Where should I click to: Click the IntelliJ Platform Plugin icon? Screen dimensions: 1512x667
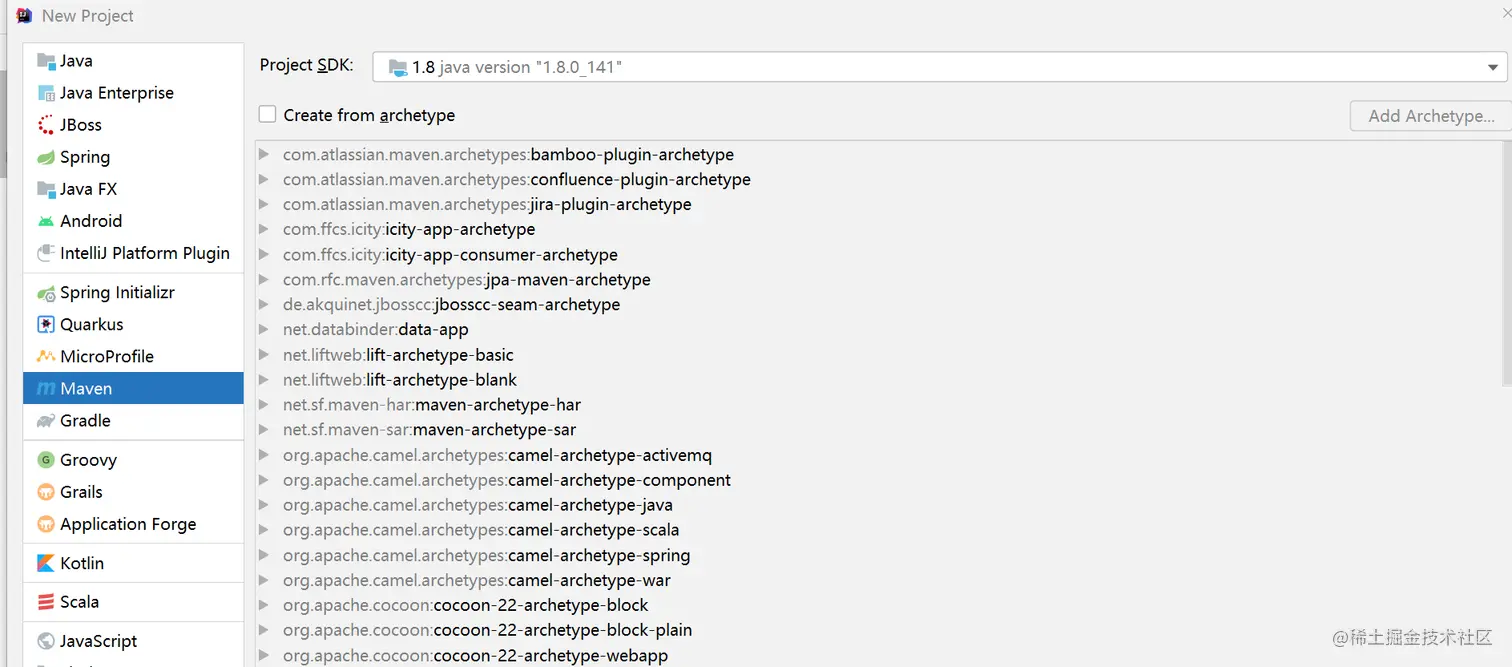click(46, 253)
